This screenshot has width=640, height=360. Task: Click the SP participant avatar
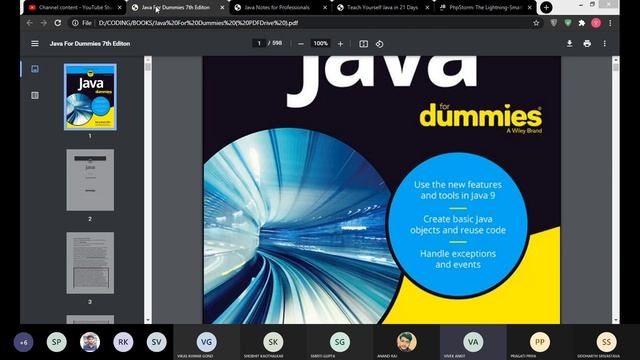click(57, 342)
